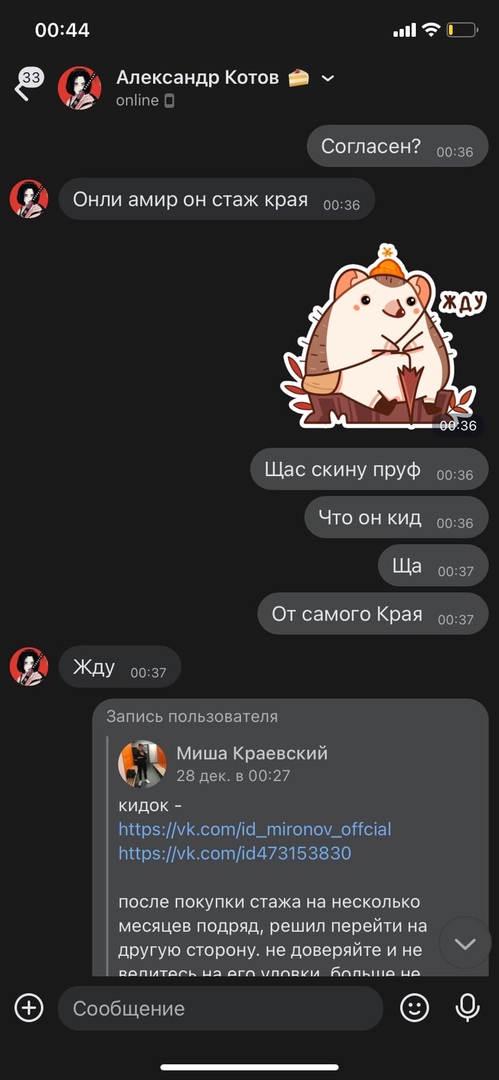
Task: Tap the microphone voice message icon
Action: (467, 1008)
